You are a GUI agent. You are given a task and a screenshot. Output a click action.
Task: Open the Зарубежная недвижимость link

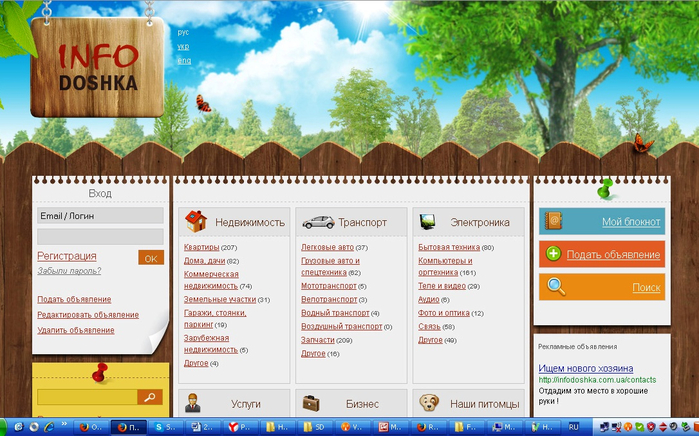pyautogui.click(x=211, y=344)
